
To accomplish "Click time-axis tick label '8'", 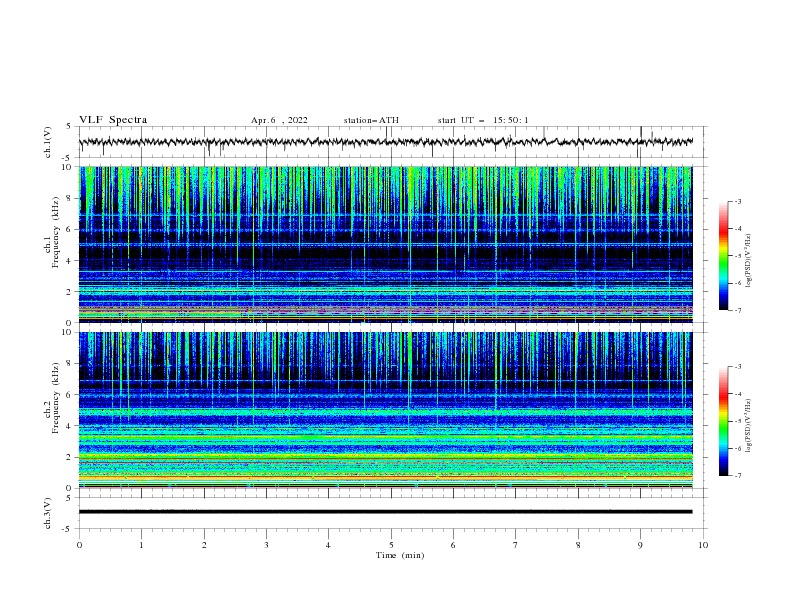I will [x=578, y=545].
